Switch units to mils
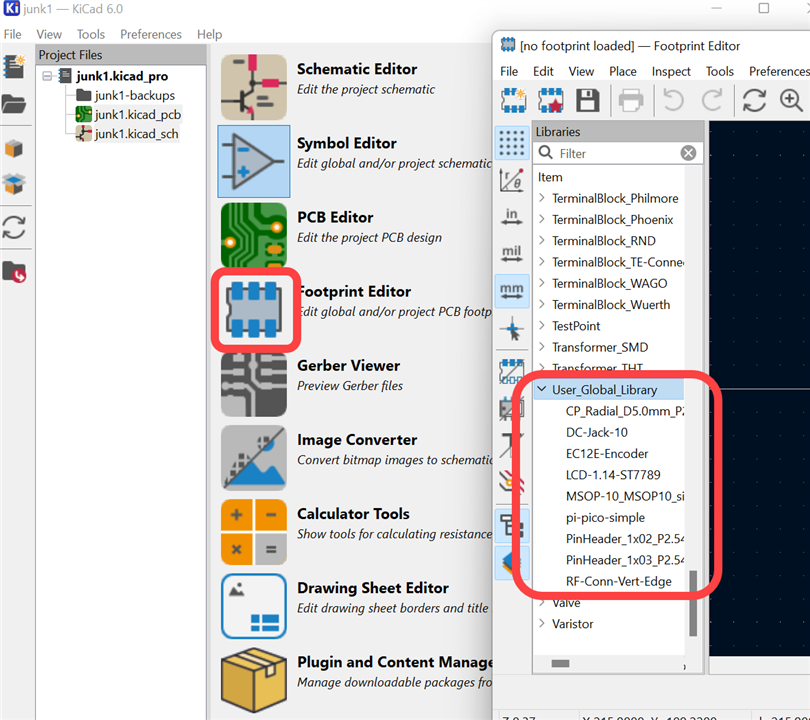 pyautogui.click(x=512, y=254)
